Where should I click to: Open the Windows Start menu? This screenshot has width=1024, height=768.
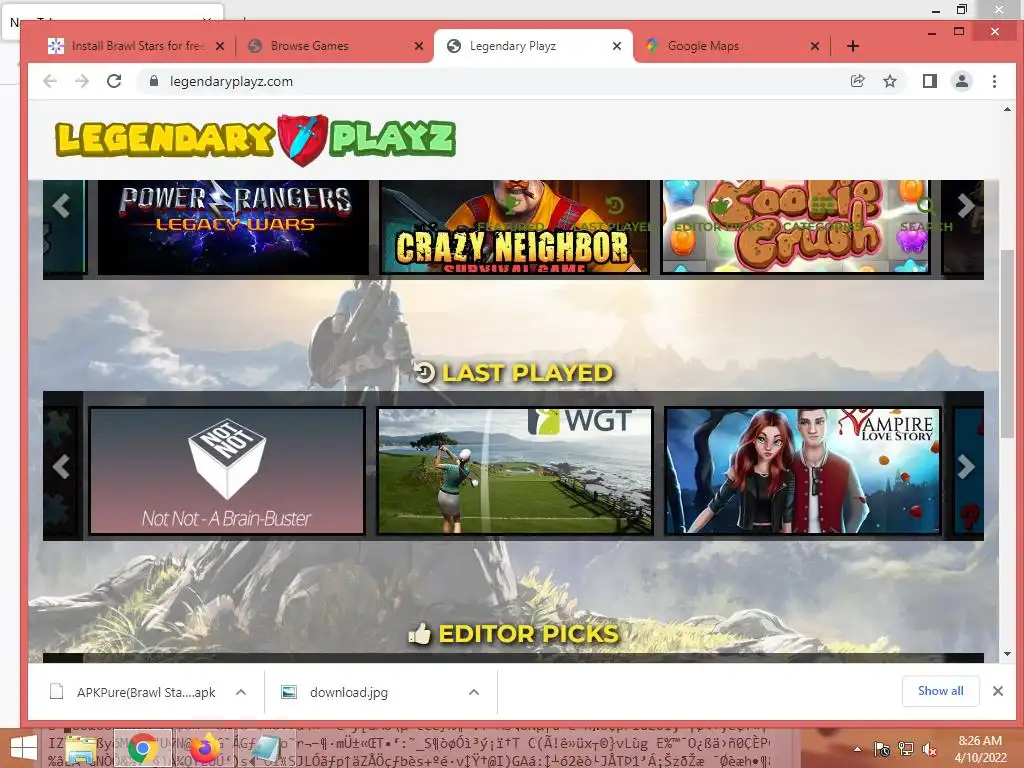click(x=22, y=749)
